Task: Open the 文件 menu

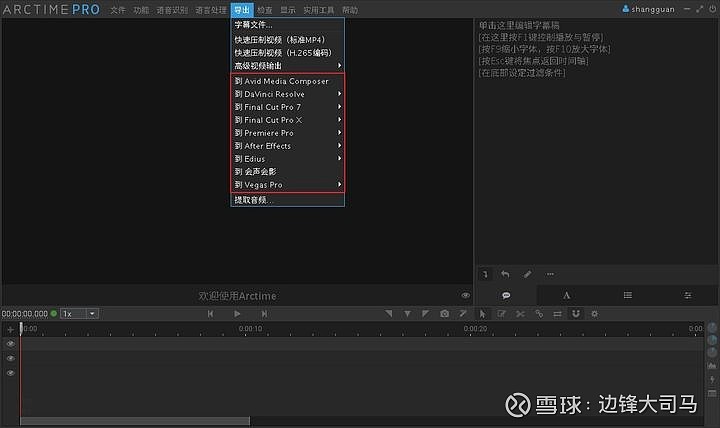Action: click(118, 10)
